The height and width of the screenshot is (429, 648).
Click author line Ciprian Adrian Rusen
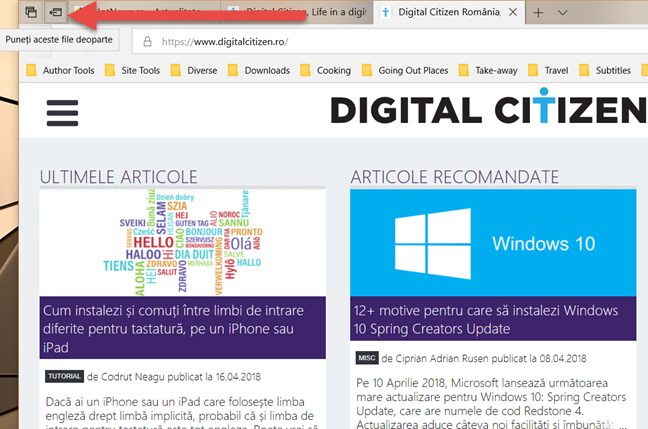pyautogui.click(x=484, y=358)
